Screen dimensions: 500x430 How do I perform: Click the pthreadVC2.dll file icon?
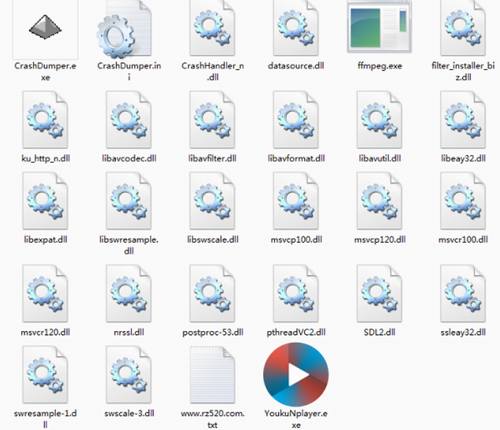(296, 294)
